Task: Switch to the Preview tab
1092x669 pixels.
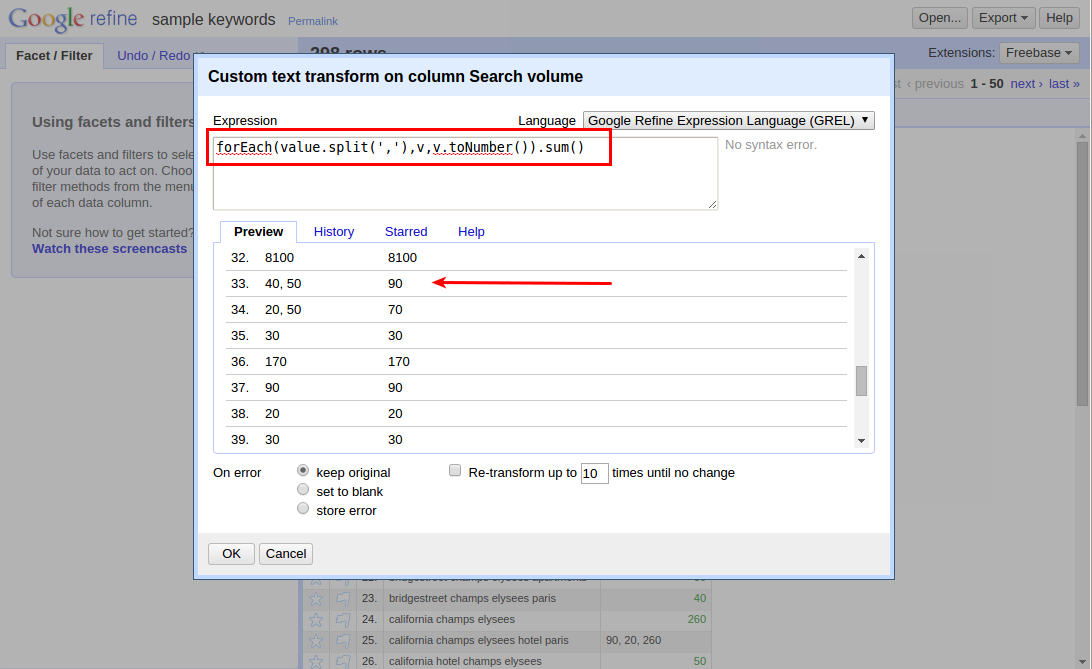Action: (258, 232)
